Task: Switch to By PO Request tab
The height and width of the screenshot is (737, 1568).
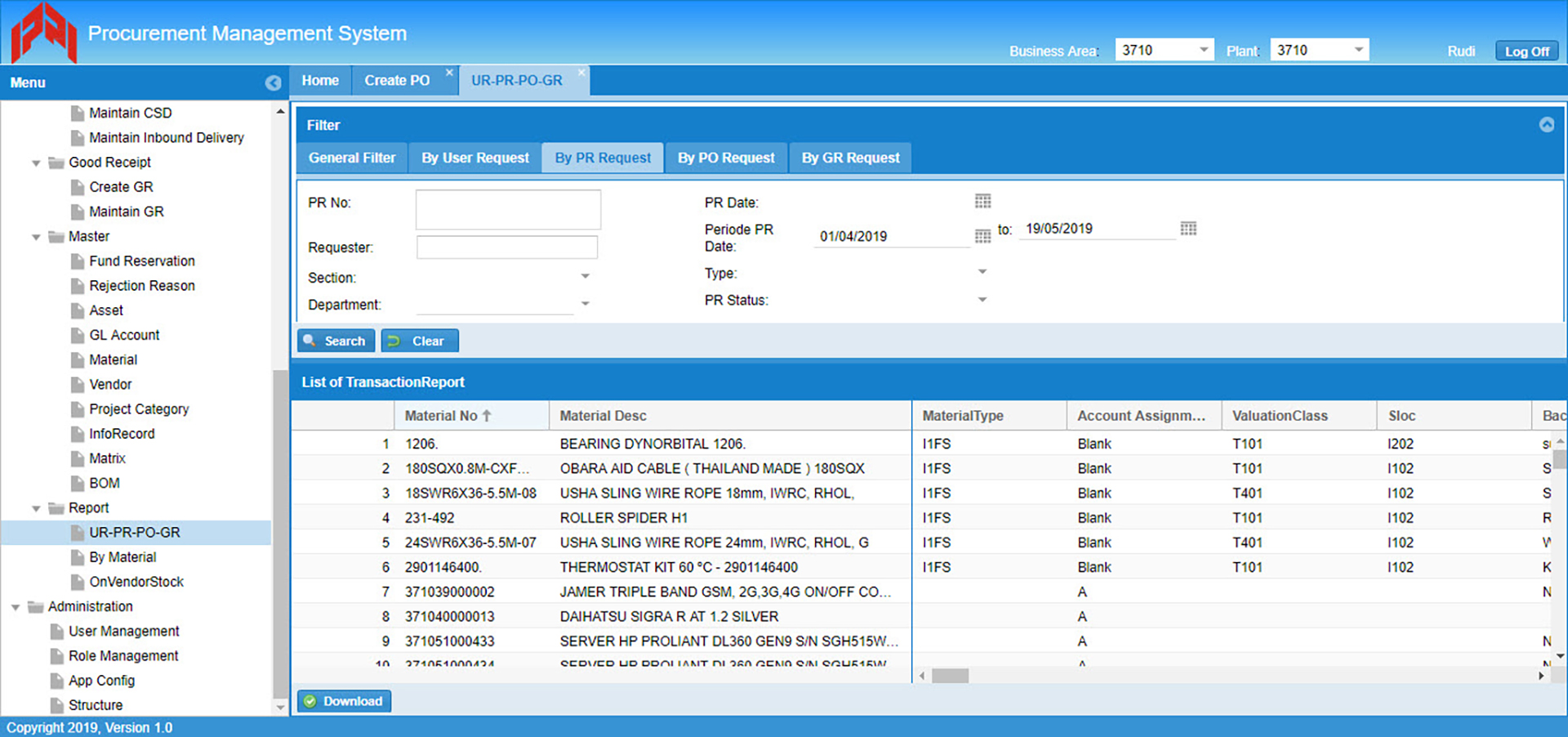Action: click(x=725, y=158)
